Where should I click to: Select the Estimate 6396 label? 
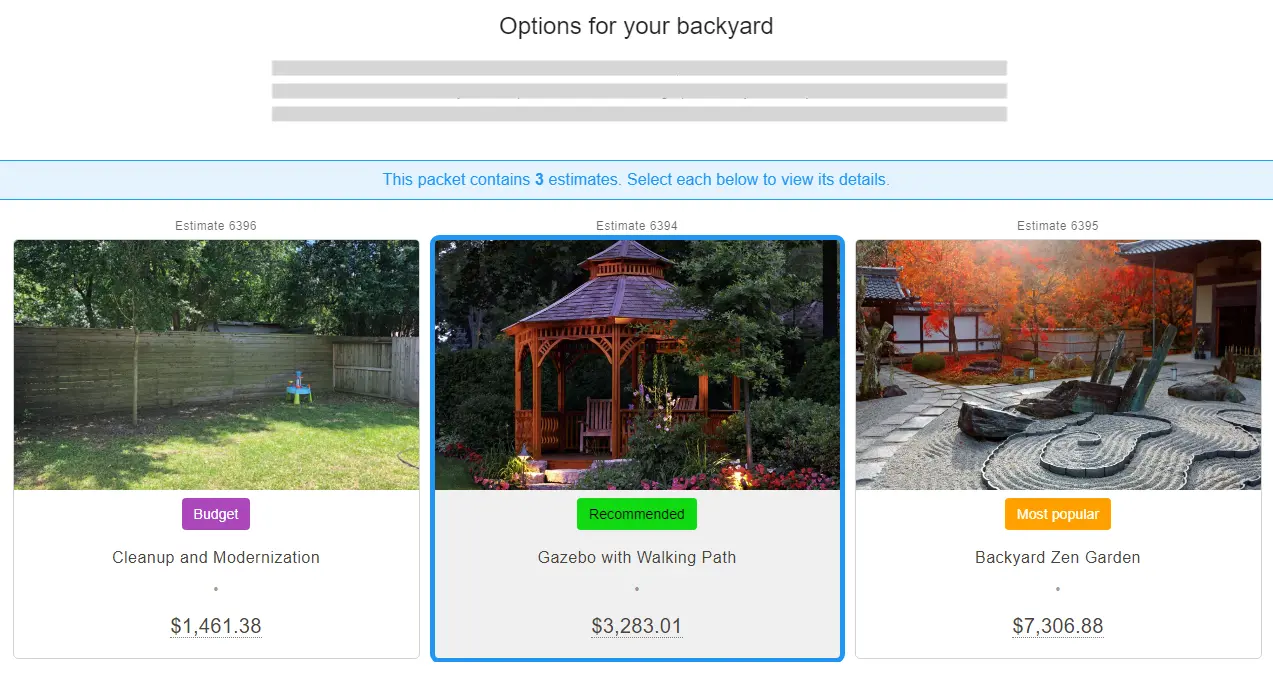tap(216, 226)
